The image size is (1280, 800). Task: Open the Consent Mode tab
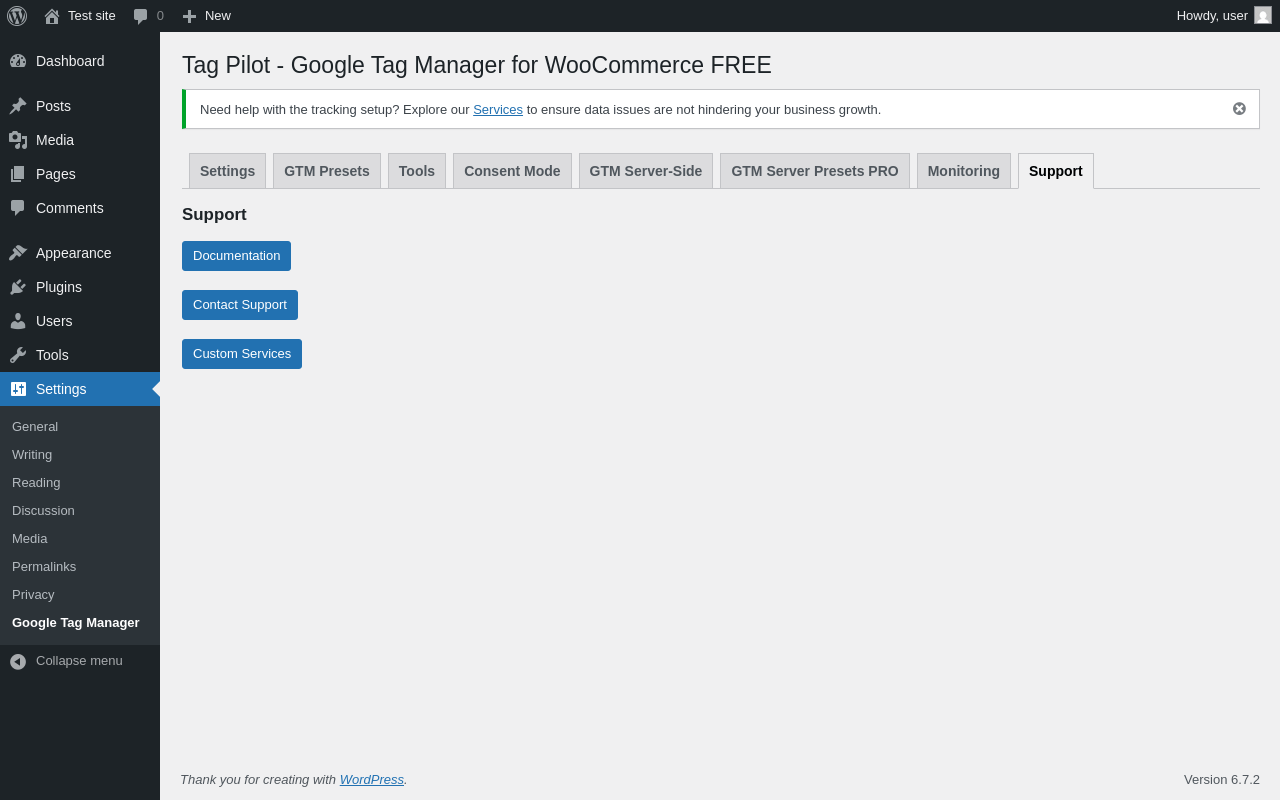(512, 171)
